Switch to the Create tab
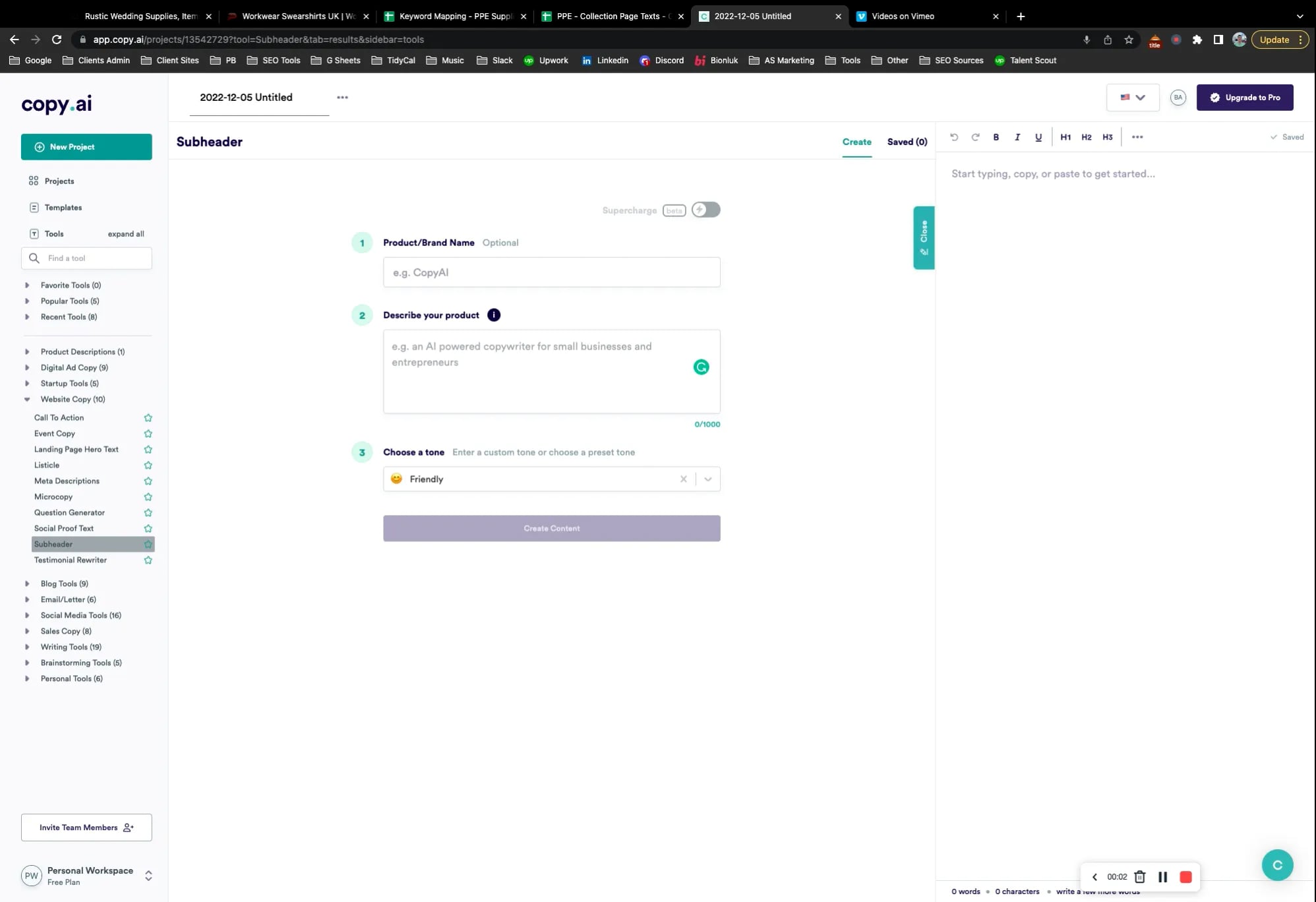 pos(857,142)
